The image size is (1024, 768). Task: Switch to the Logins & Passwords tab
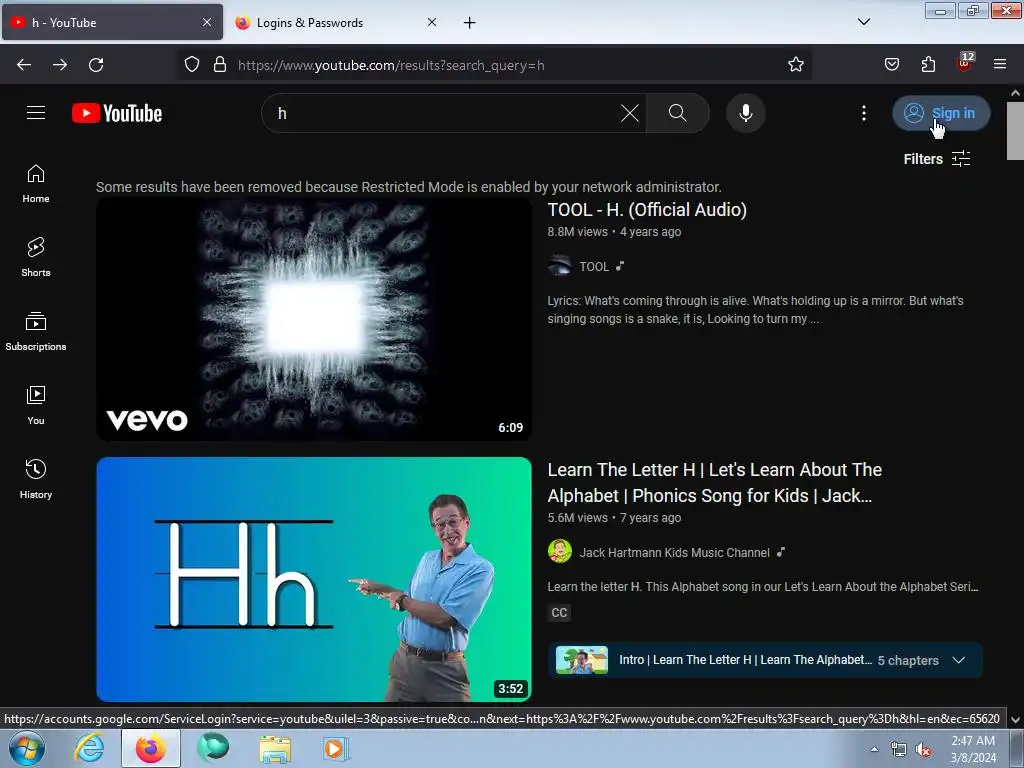(x=338, y=23)
